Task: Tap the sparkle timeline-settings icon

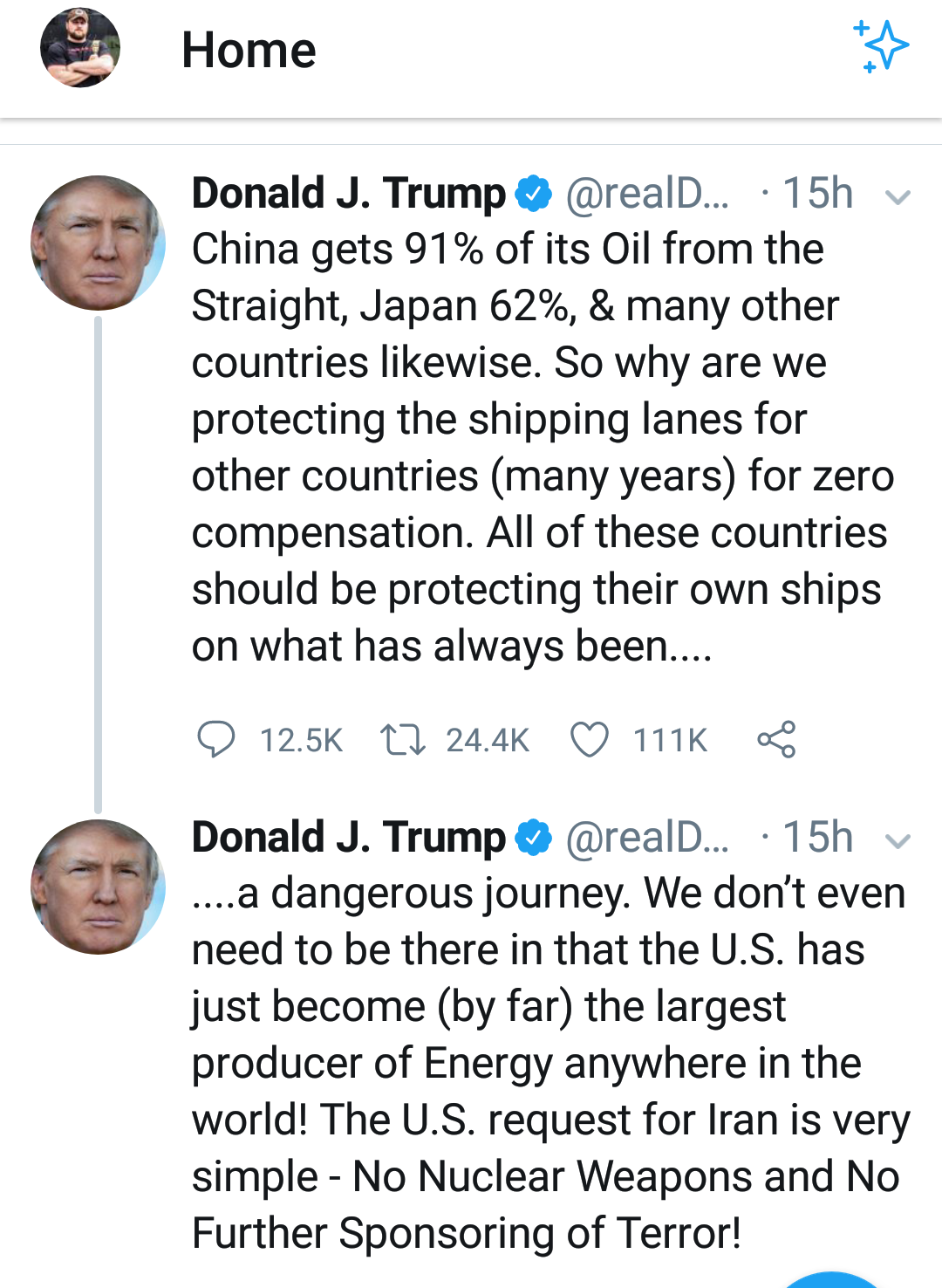Action: coord(881,45)
